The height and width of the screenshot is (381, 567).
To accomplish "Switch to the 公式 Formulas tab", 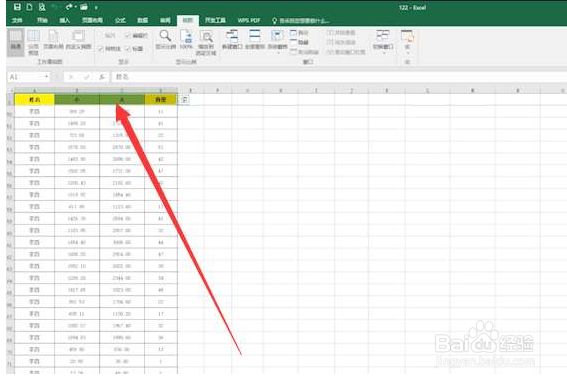I will click(x=120, y=20).
